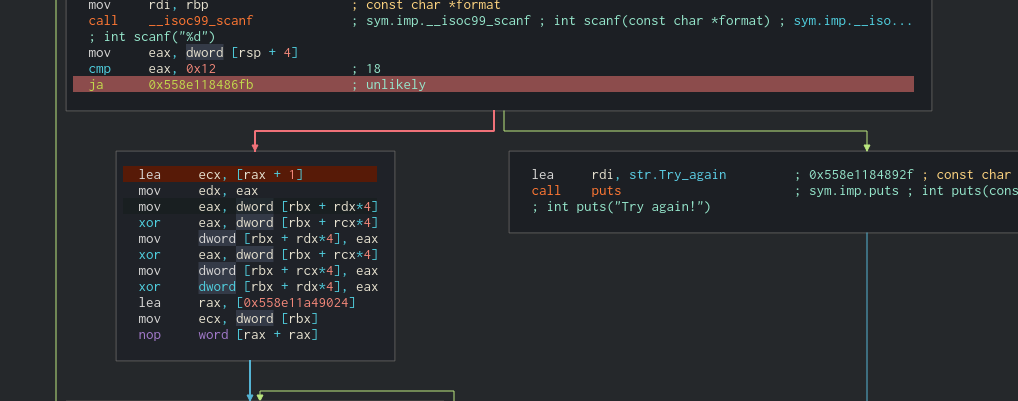Select the "mov ecx, dword [rbx]" instruction
This screenshot has width=1018, height=401.
pyautogui.click(x=228, y=319)
